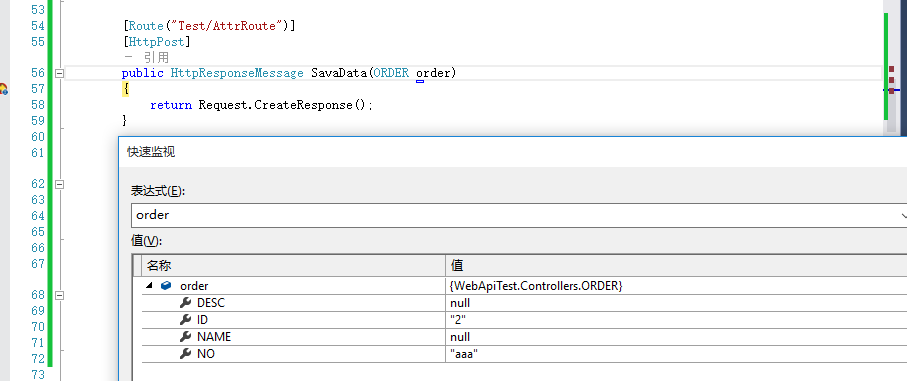The width and height of the screenshot is (907, 381).
Task: Click the debugger icon in left margin
Action: [3, 89]
